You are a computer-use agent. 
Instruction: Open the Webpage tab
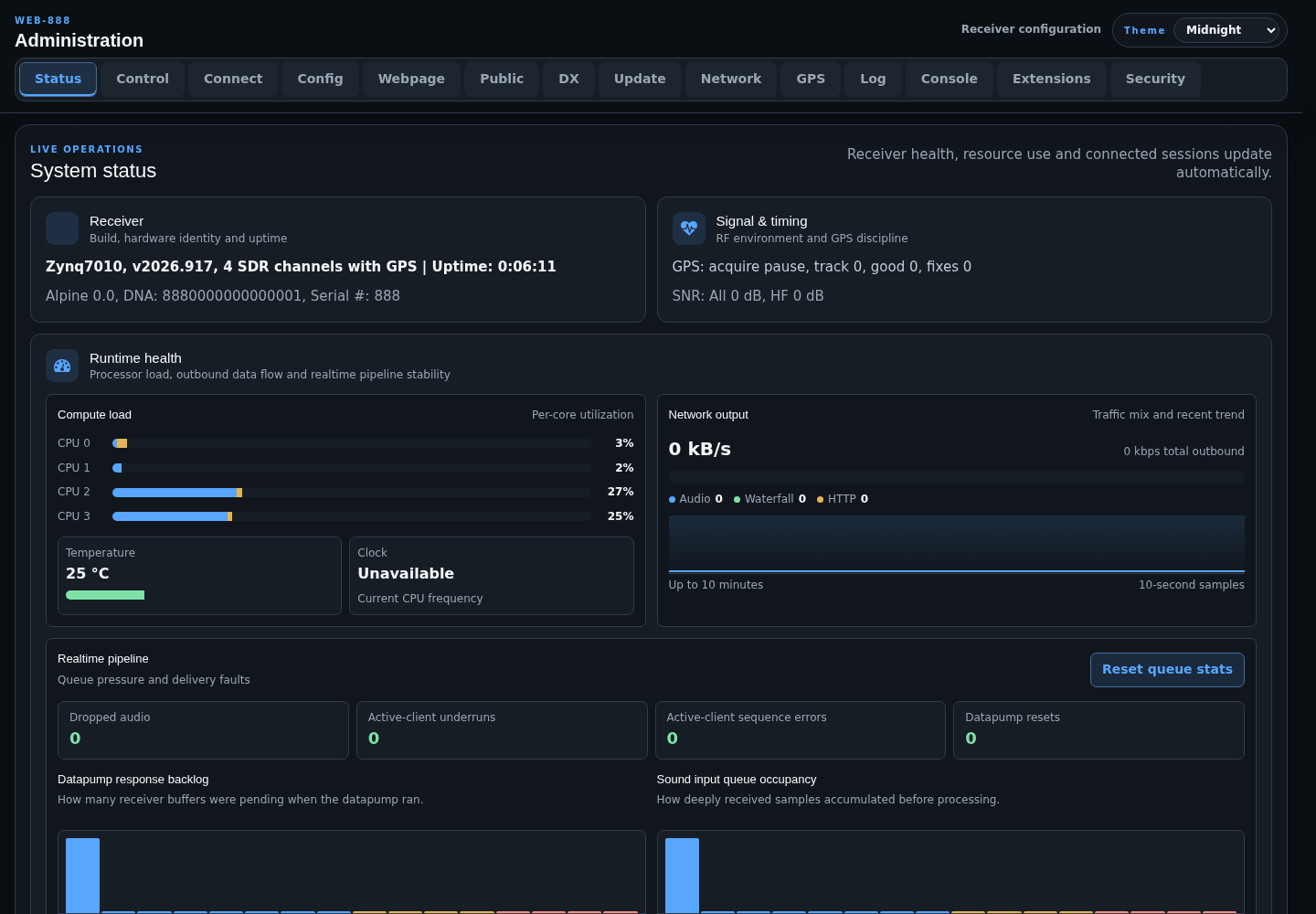(x=411, y=80)
